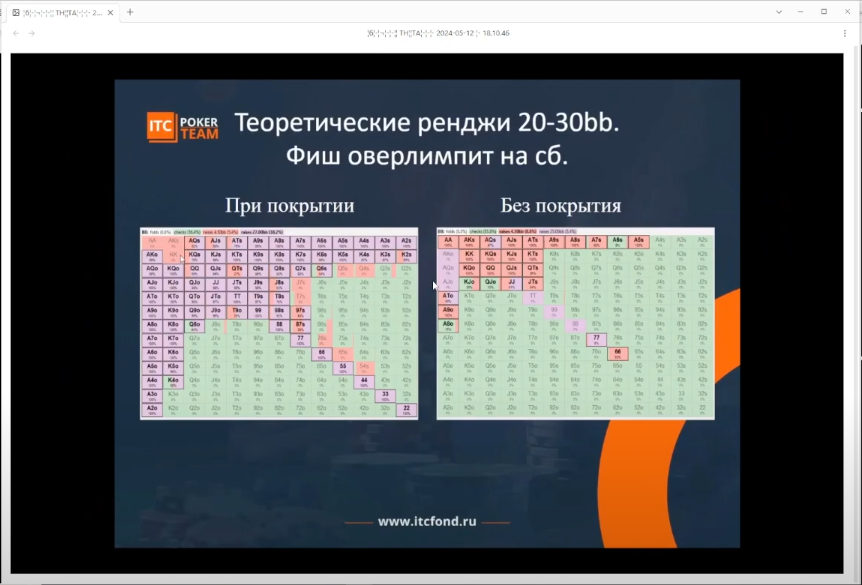Click A7s cell in 'Без покрытия' chart
This screenshot has width=862, height=585.
596,242
